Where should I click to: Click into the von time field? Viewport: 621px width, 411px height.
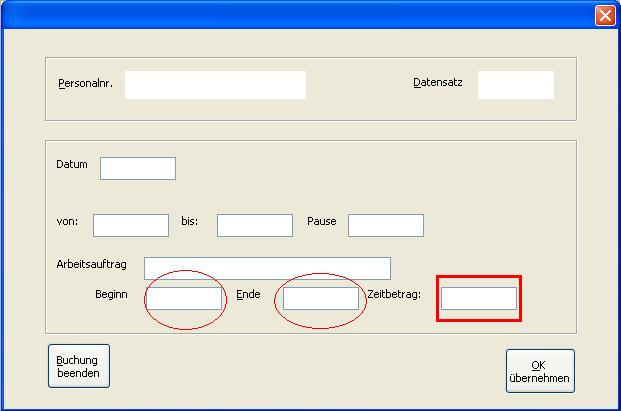131,225
